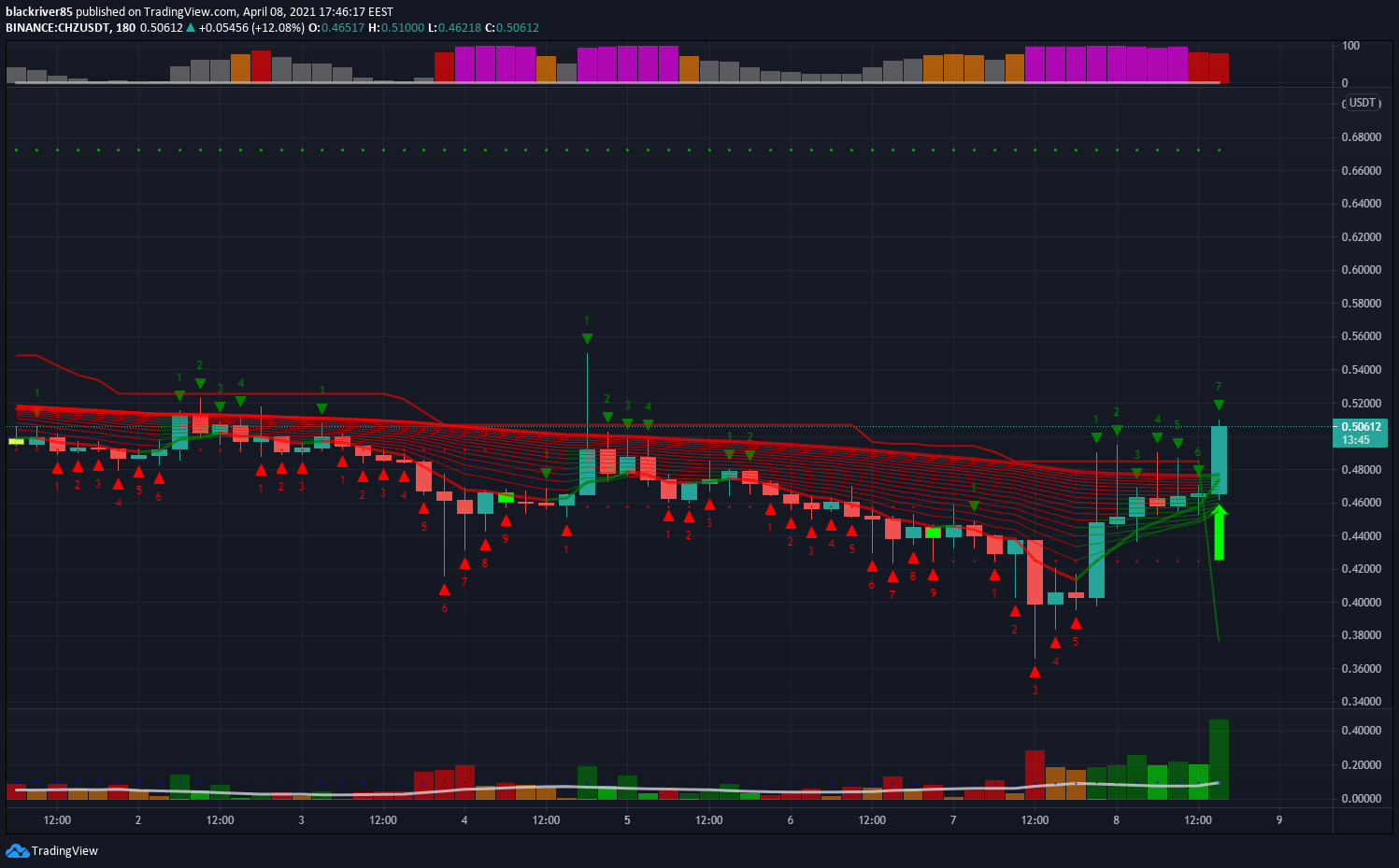Click the +0.05456 (+12.08%) change value

click(x=251, y=28)
